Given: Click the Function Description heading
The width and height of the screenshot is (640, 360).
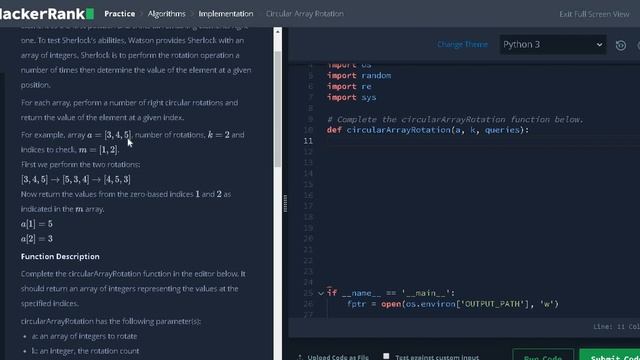Looking at the screenshot, I should coord(60,256).
